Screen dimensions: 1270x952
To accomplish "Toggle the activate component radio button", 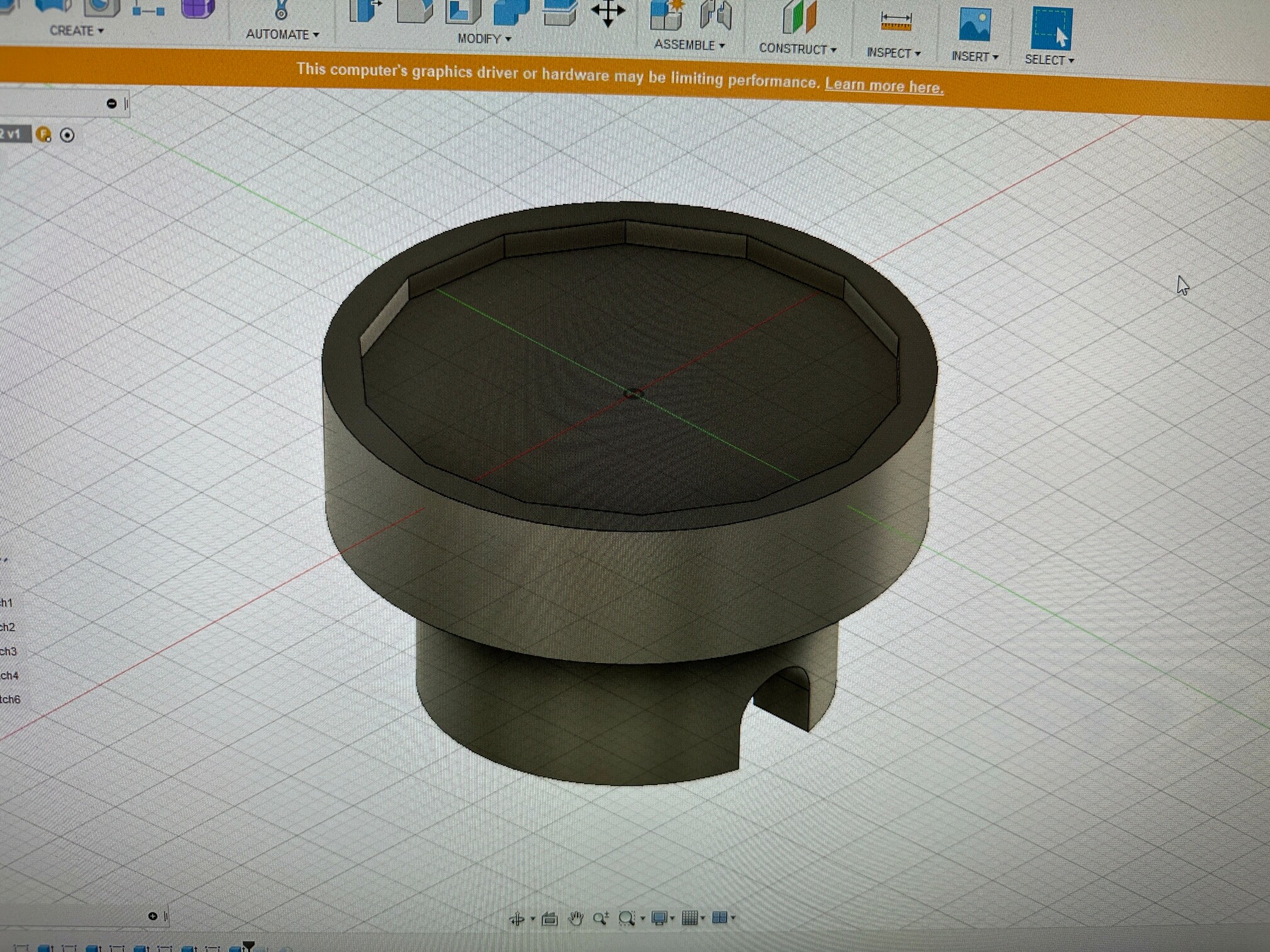I will pyautogui.click(x=67, y=135).
